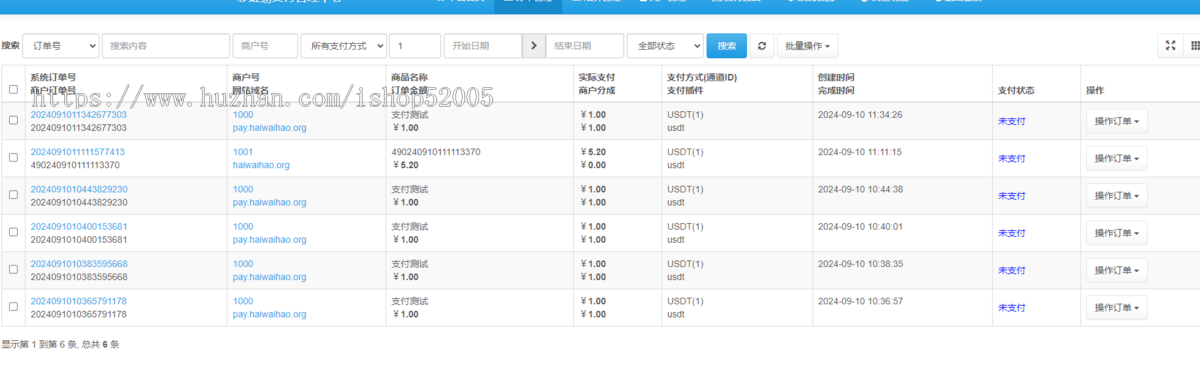Toggle the select-all checkbox in table header
Viewport: 1200px width, 373px height.
[x=13, y=89]
